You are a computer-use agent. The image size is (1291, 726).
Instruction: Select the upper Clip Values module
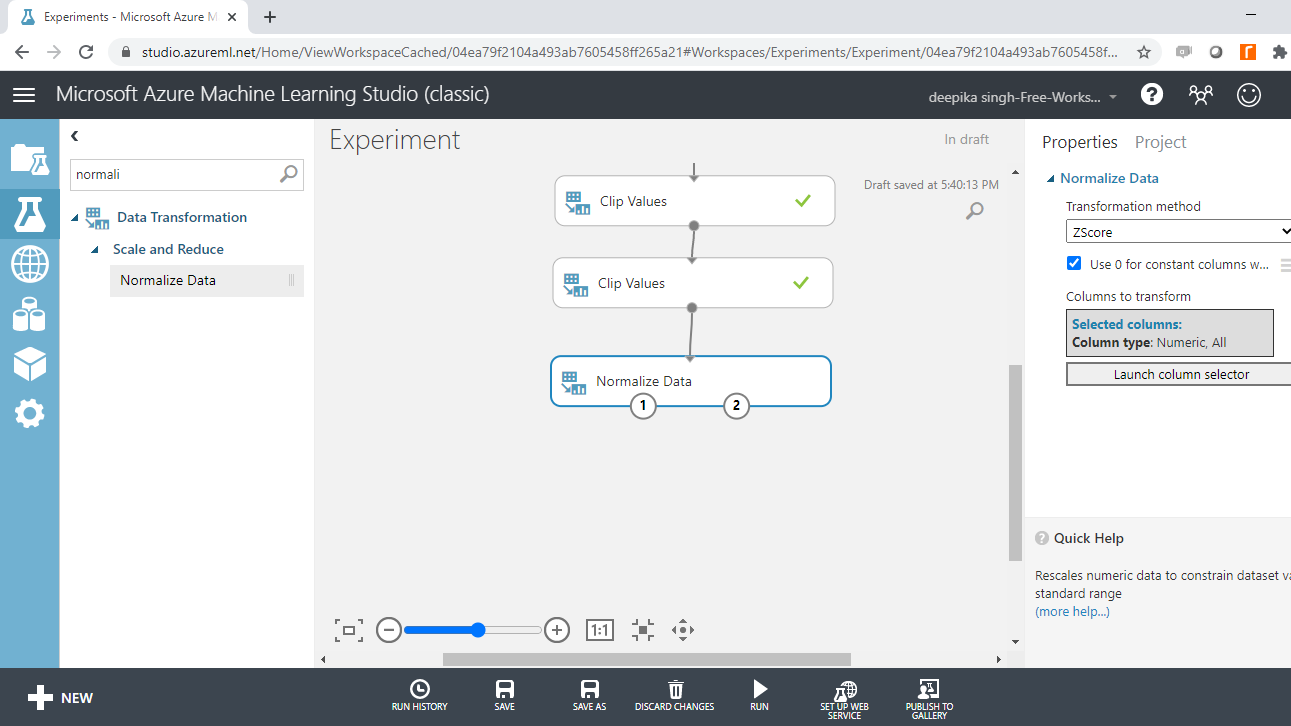pyautogui.click(x=694, y=201)
